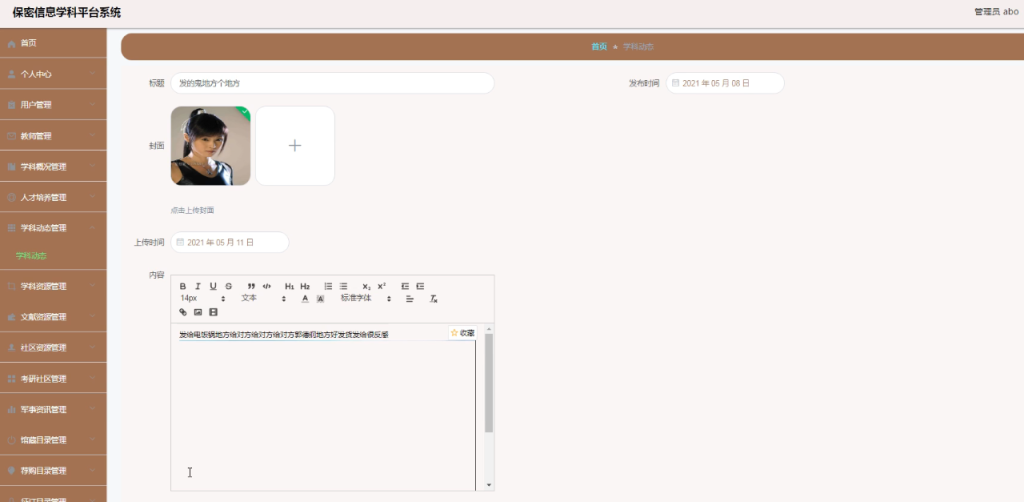Insert an image into the content editor

[198, 312]
